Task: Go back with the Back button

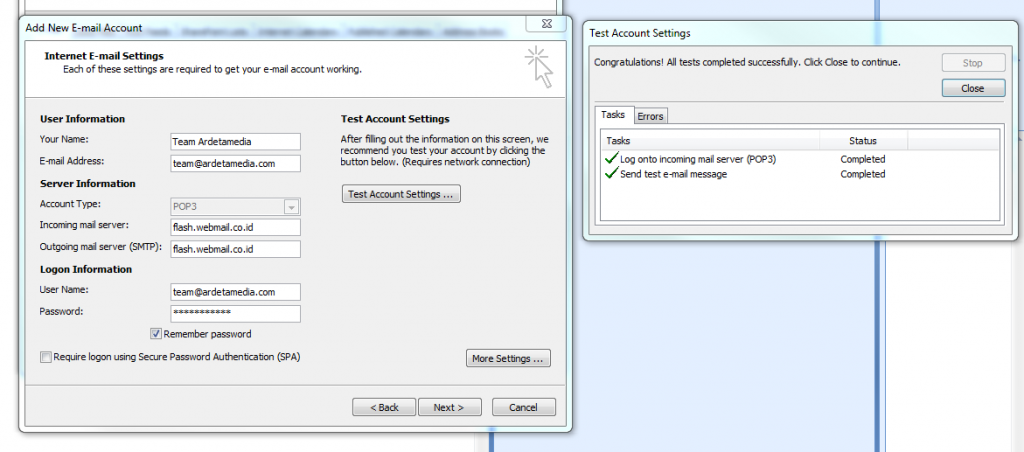Action: 384,407
